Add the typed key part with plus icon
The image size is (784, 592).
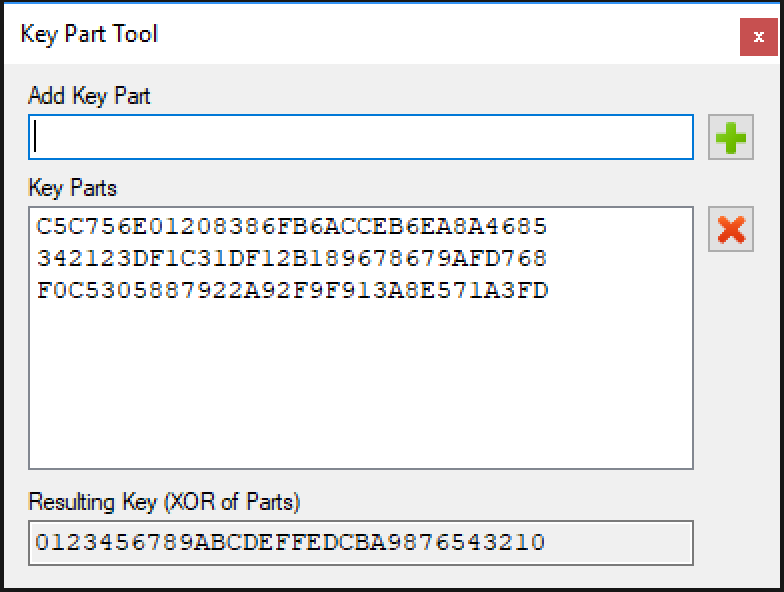coord(730,137)
